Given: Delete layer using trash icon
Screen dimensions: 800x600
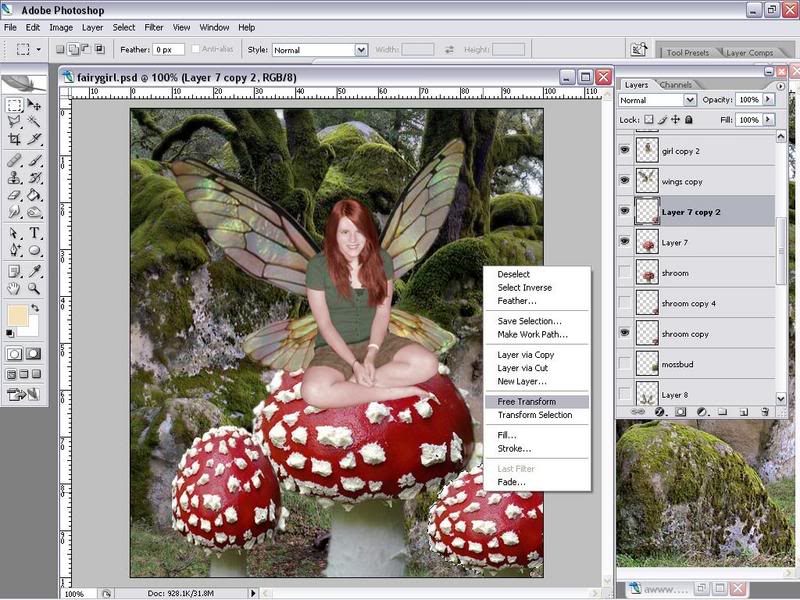Looking at the screenshot, I should [764, 412].
